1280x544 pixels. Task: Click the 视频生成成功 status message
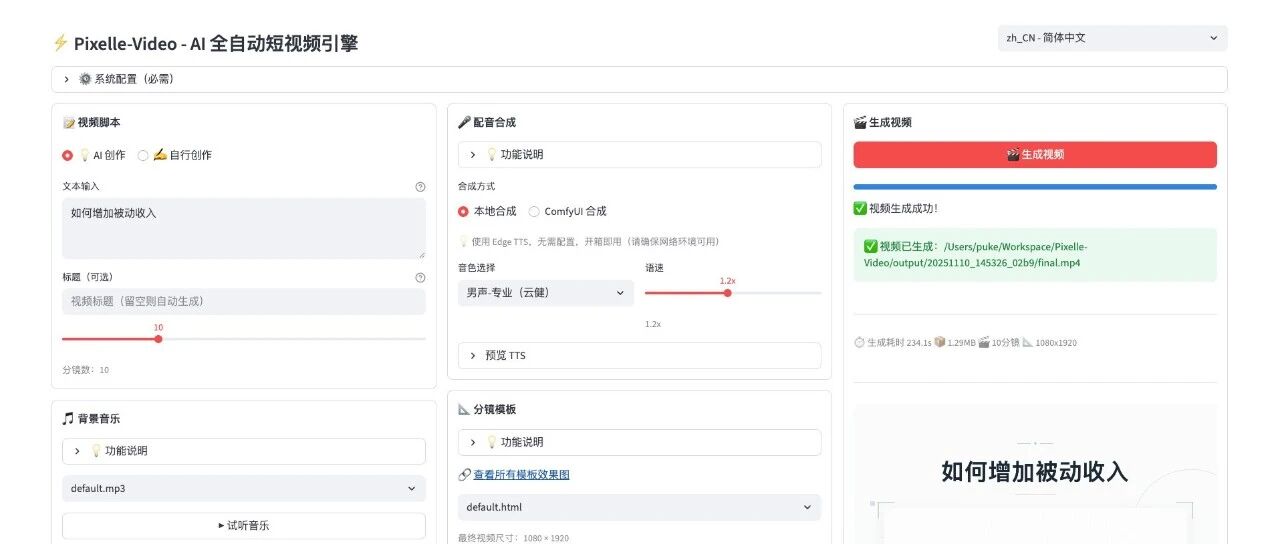(x=896, y=209)
